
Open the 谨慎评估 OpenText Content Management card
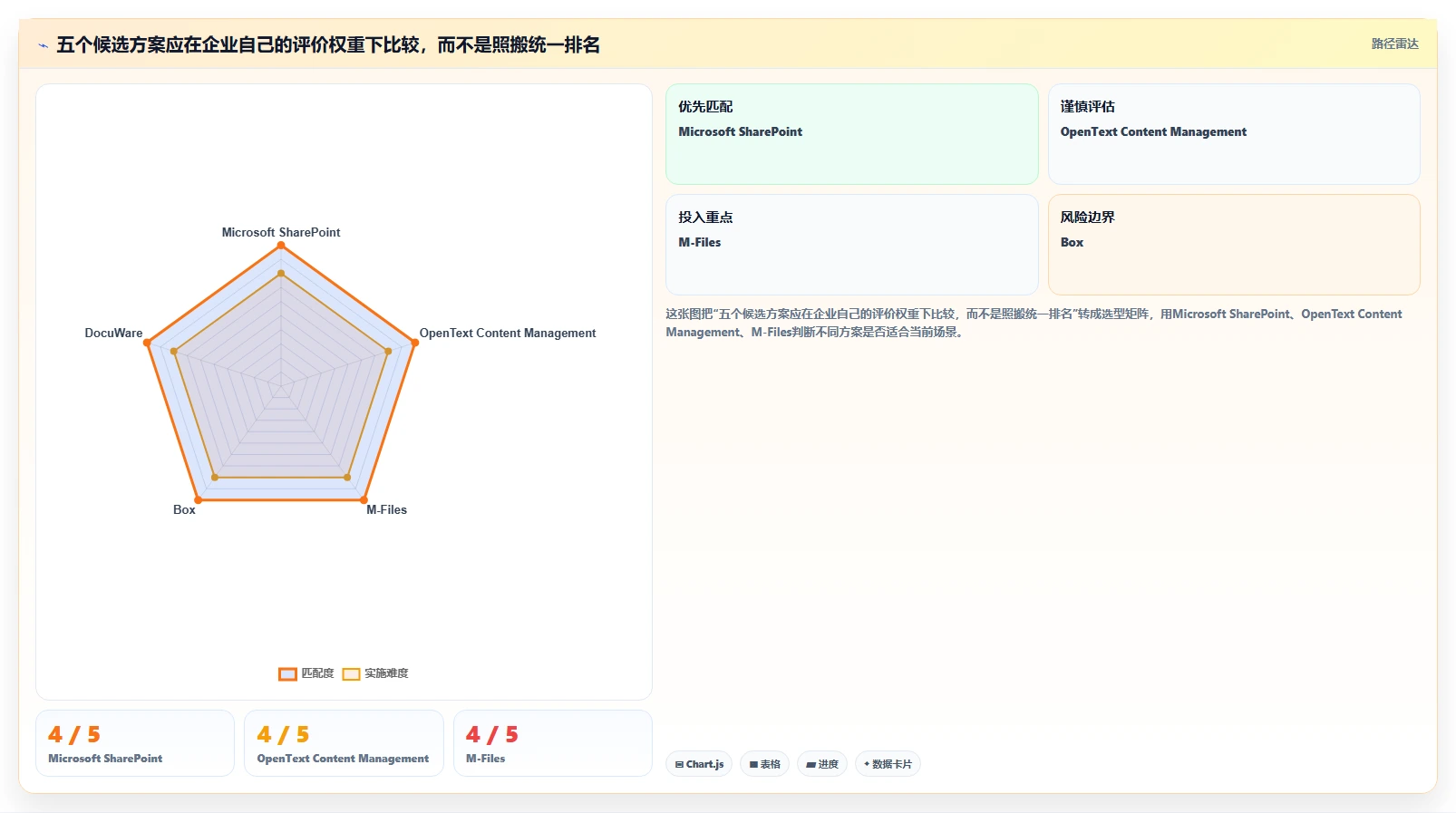pos(1234,134)
